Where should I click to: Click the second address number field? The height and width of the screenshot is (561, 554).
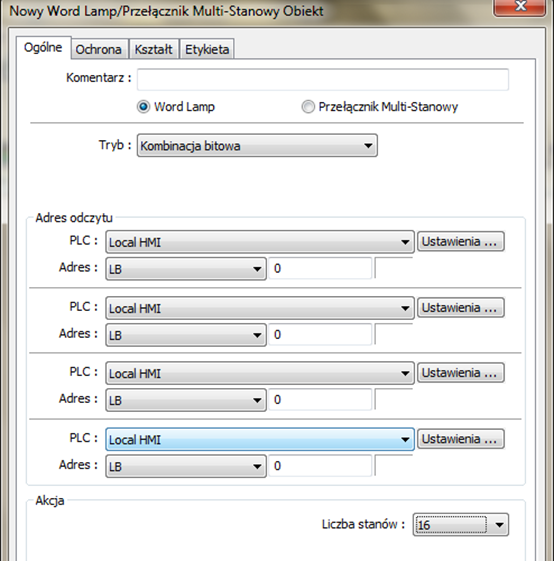[x=320, y=335]
